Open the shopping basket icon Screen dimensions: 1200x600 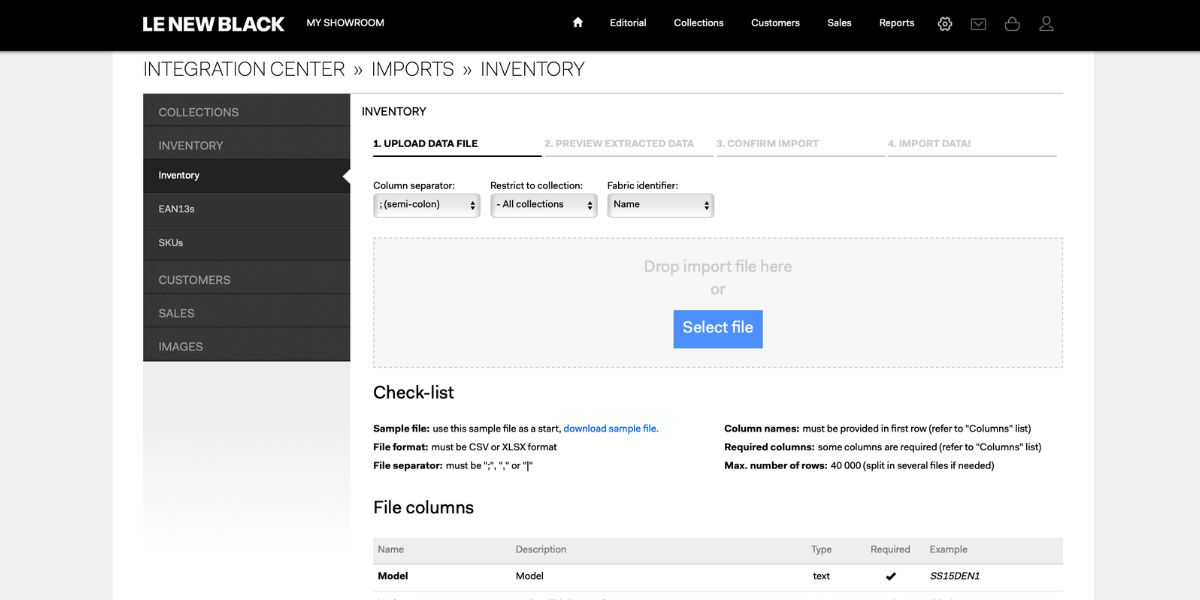(1012, 23)
